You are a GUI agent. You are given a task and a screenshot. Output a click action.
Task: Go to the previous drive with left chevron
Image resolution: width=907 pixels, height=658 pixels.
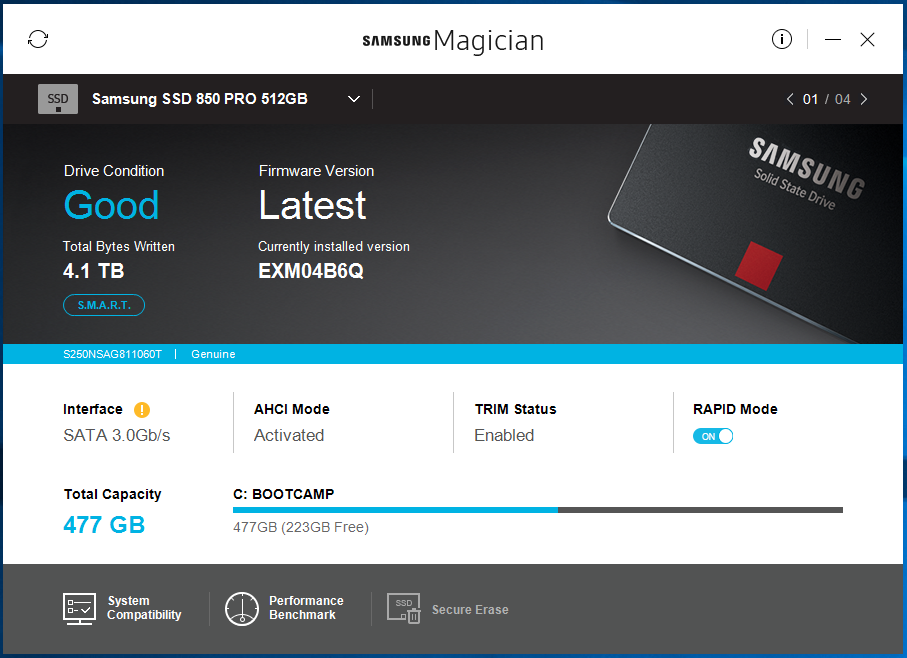[x=790, y=99]
